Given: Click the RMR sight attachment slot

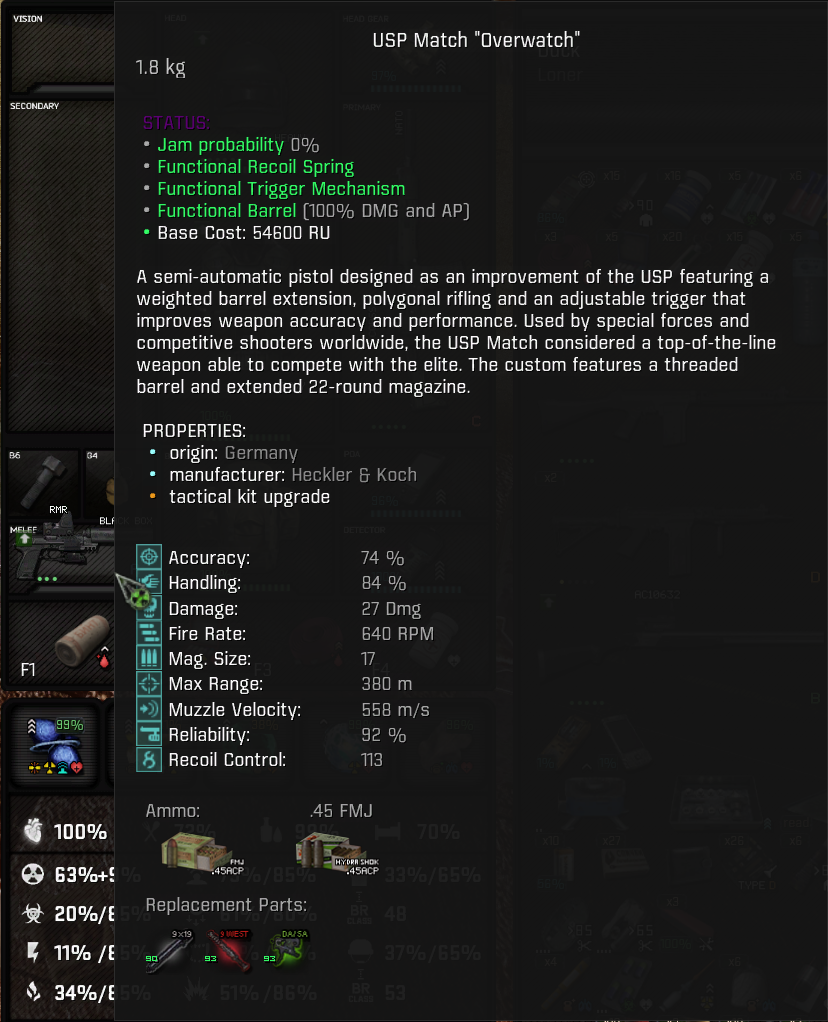Looking at the screenshot, I should pyautogui.click(x=43, y=482).
